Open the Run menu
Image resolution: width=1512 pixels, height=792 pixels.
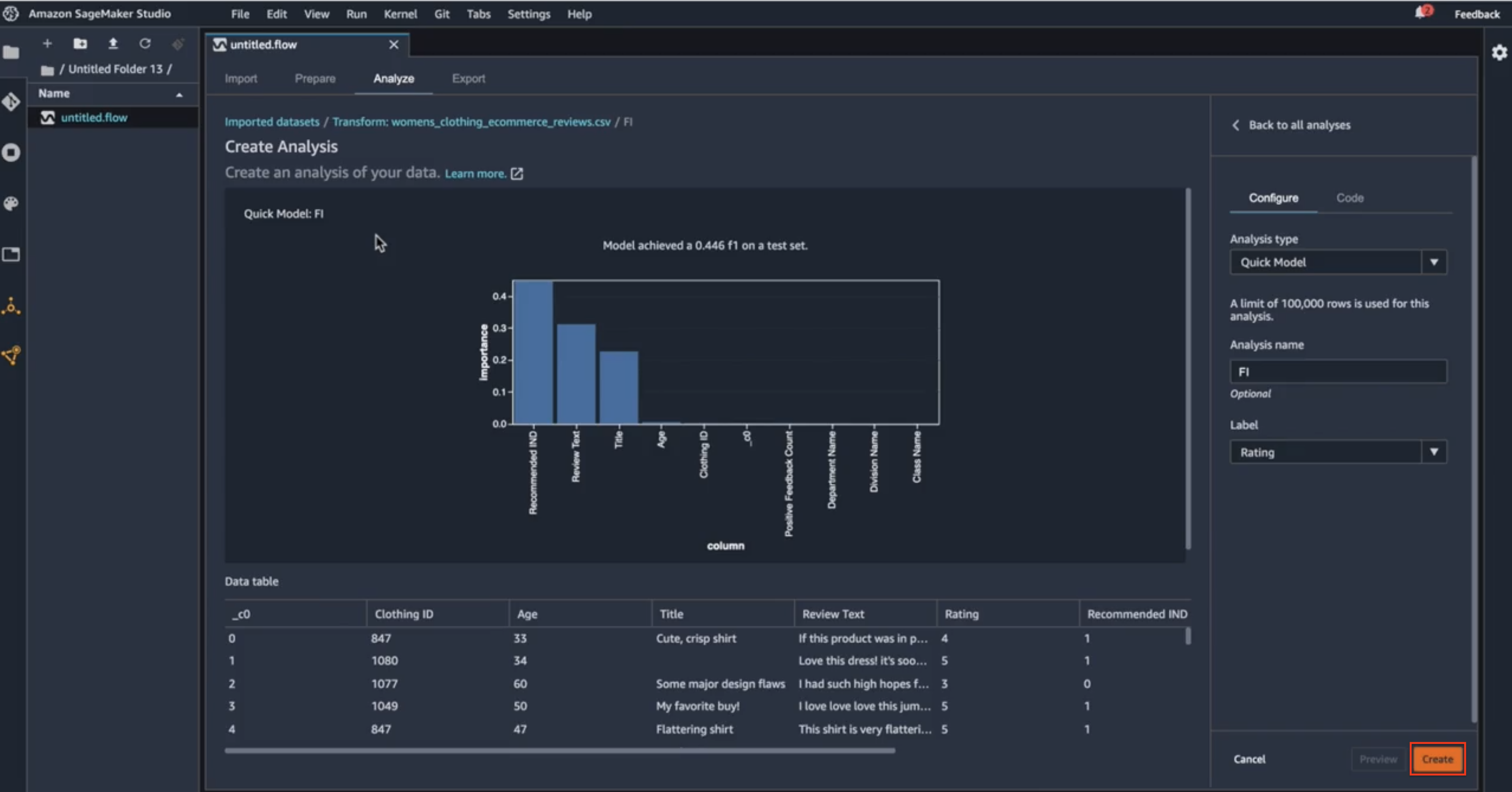(356, 14)
